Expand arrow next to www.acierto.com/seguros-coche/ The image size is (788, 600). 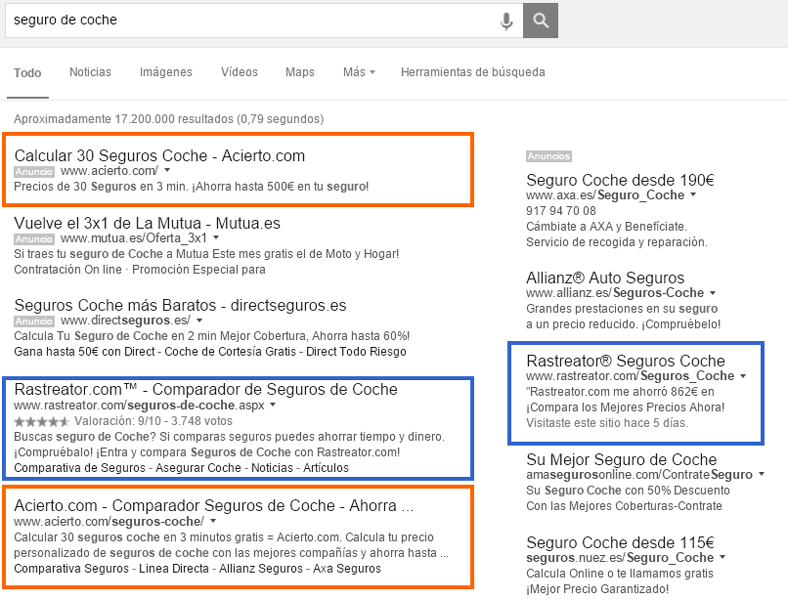coord(213,522)
